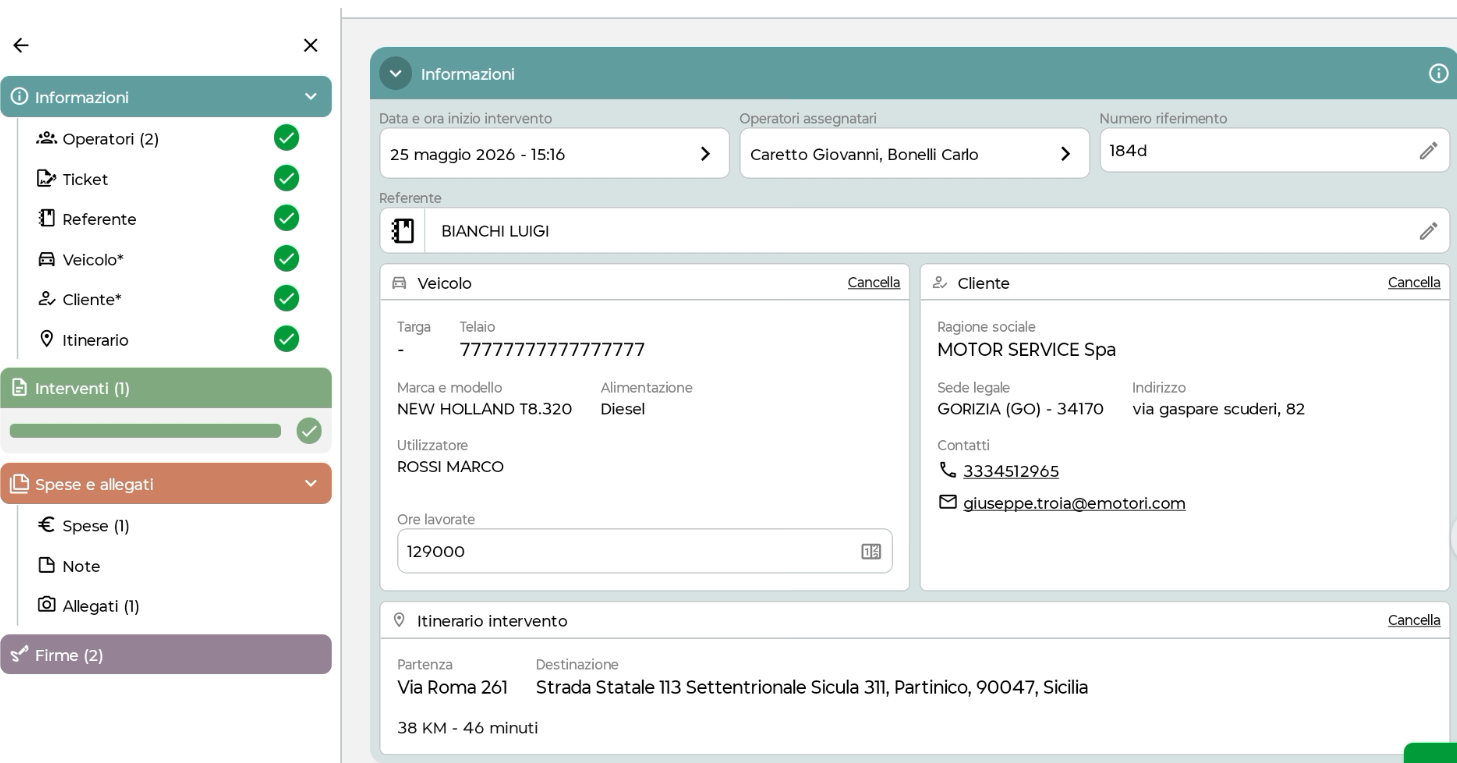
Task: Open the Referente address book icon
Action: (403, 231)
